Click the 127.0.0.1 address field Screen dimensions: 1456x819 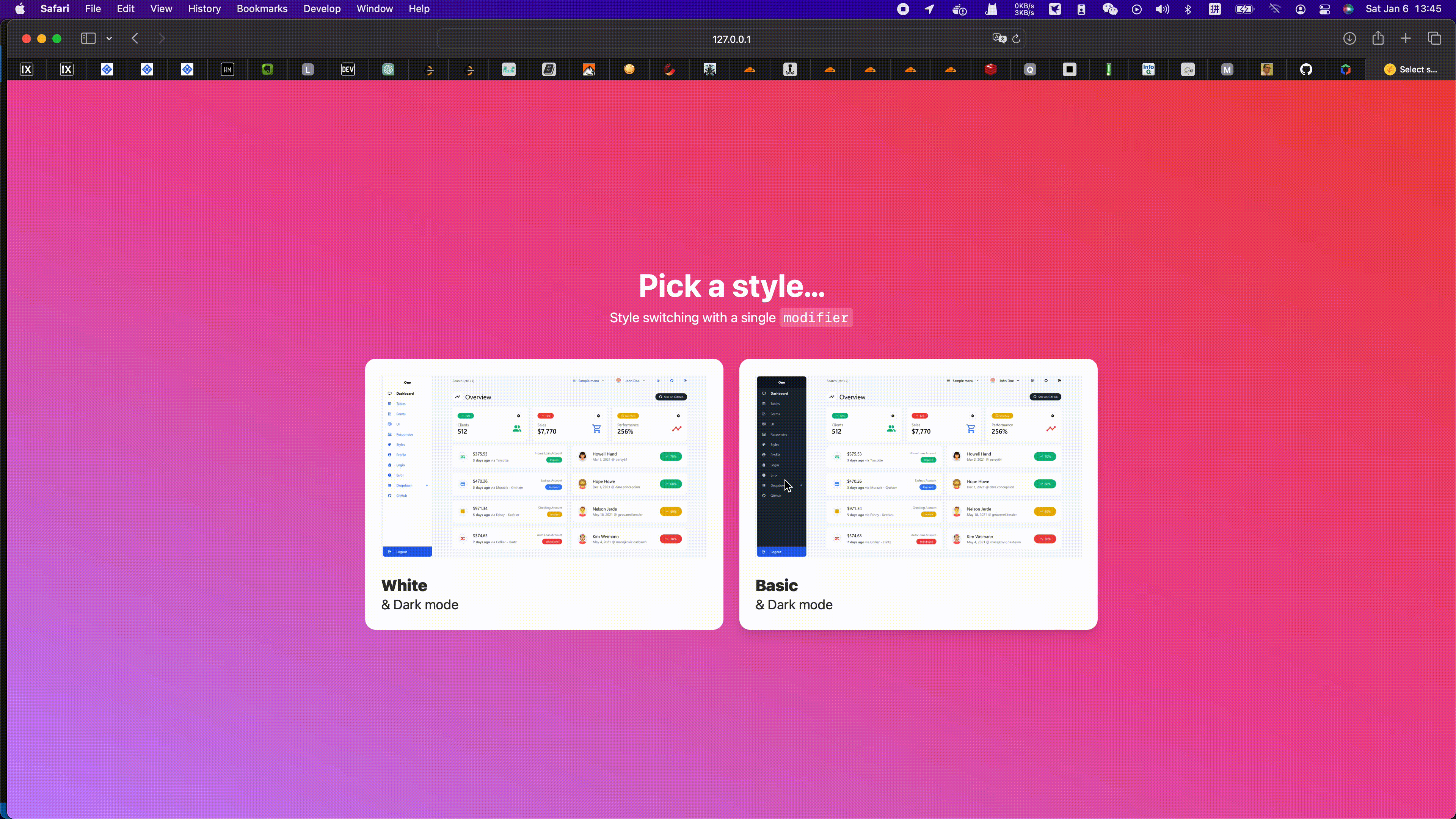[730, 39]
